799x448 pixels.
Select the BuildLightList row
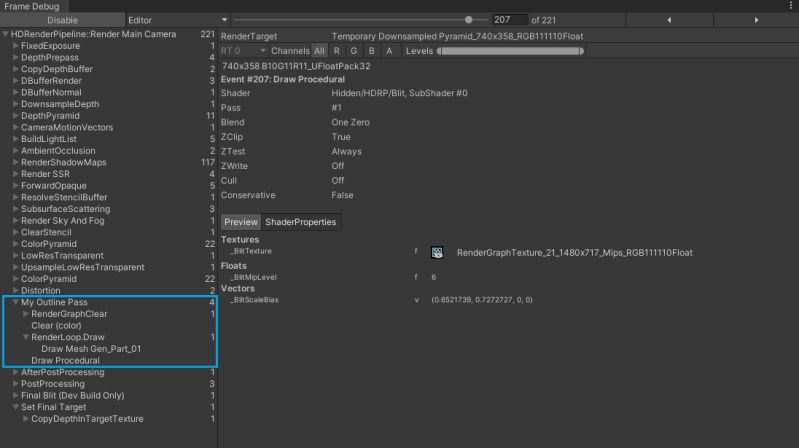[x=109, y=139]
